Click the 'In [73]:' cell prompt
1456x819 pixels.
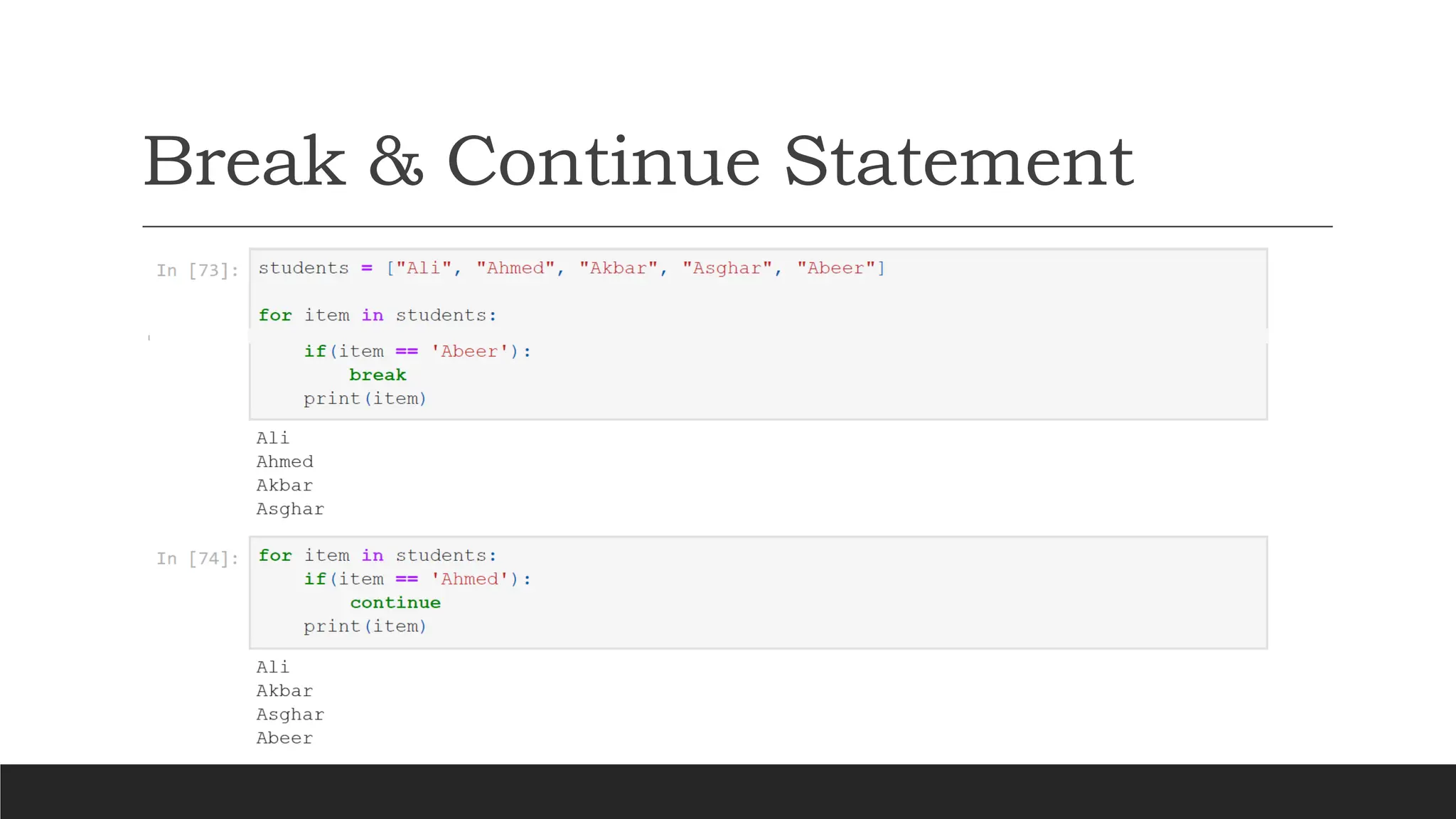(198, 270)
